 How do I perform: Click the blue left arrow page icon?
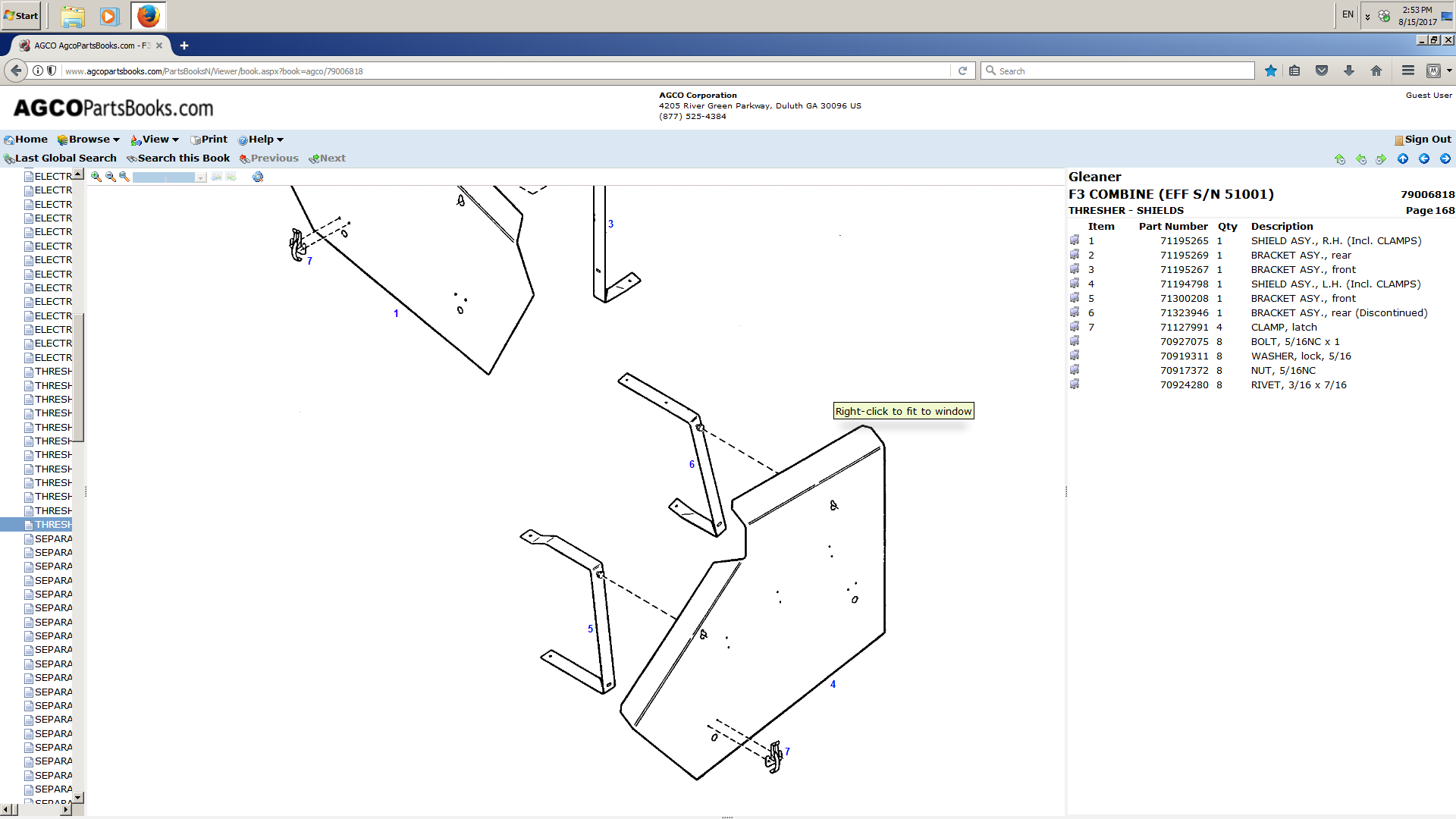click(x=1424, y=158)
